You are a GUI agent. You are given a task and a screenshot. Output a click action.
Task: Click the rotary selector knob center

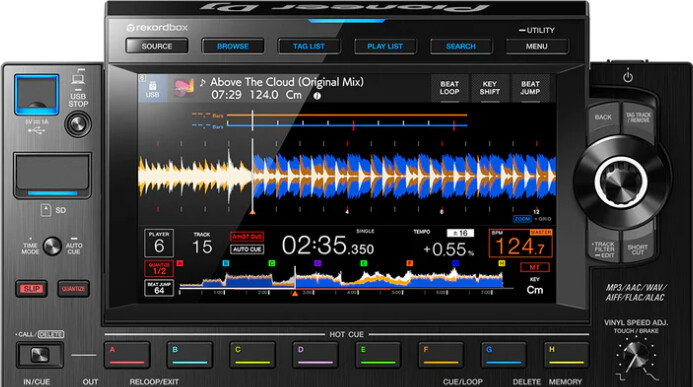(x=621, y=181)
